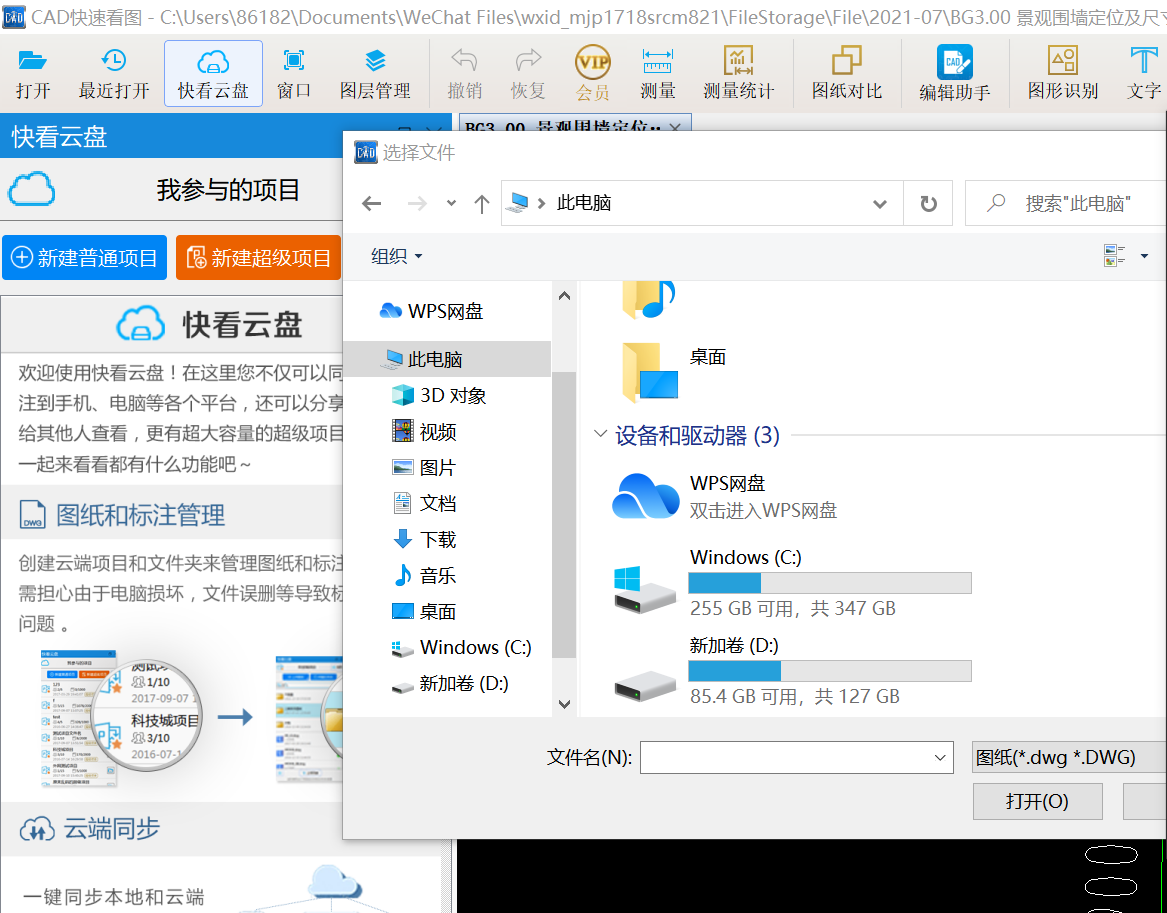This screenshot has height=913, width=1167.
Task: Select 桌面 in navigation tree
Action: coord(423,612)
